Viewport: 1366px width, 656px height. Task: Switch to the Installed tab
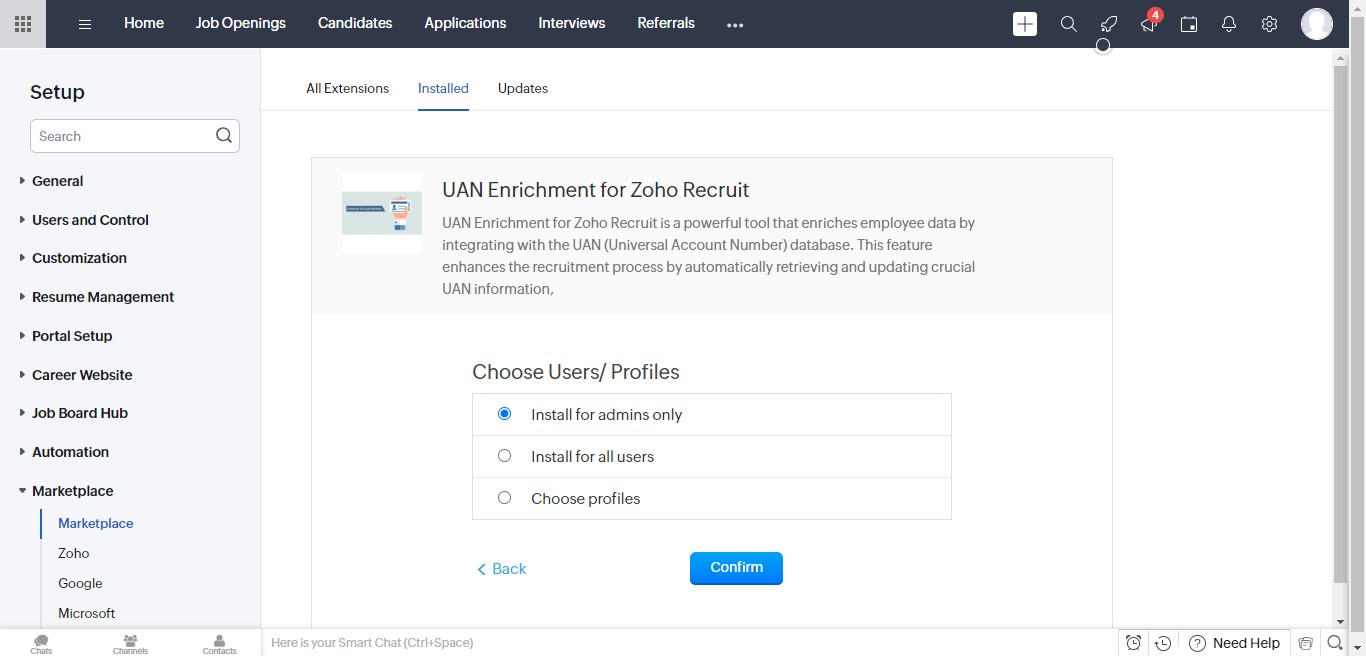point(443,88)
